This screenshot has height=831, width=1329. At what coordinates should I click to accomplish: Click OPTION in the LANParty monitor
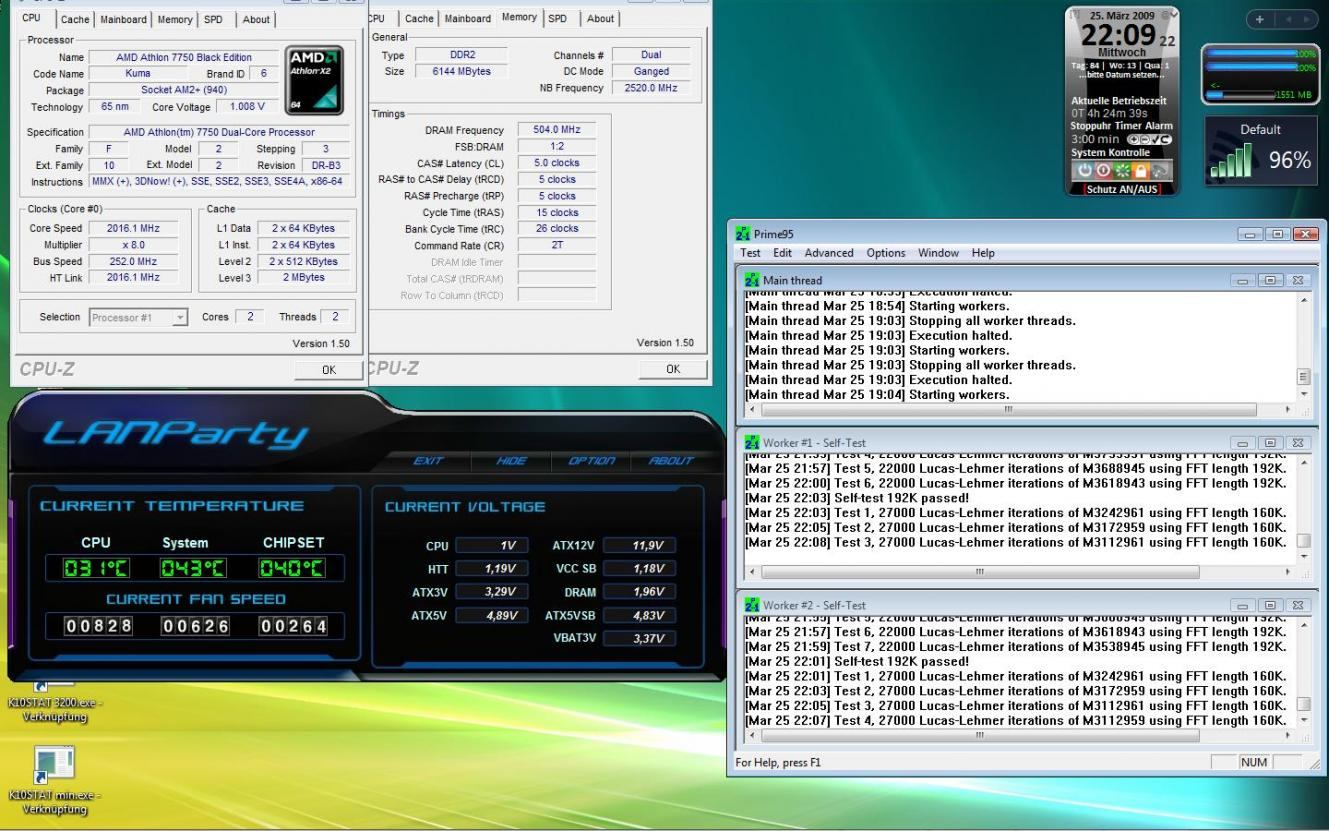tap(590, 460)
